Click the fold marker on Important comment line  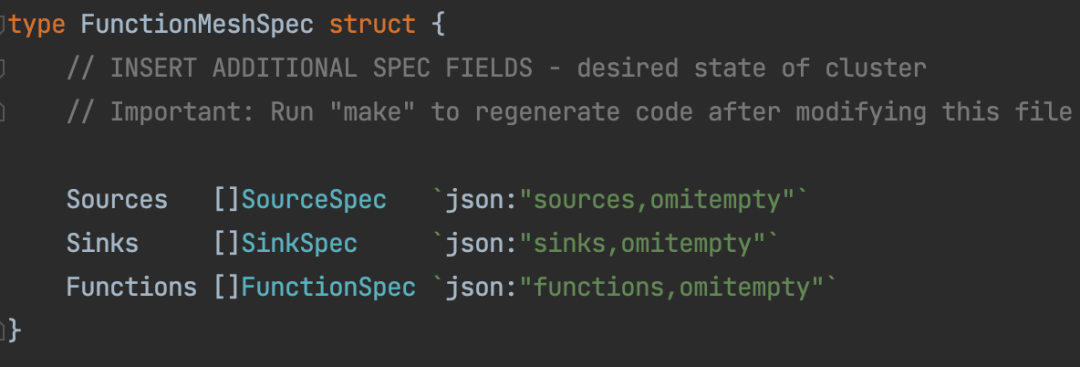point(3,112)
